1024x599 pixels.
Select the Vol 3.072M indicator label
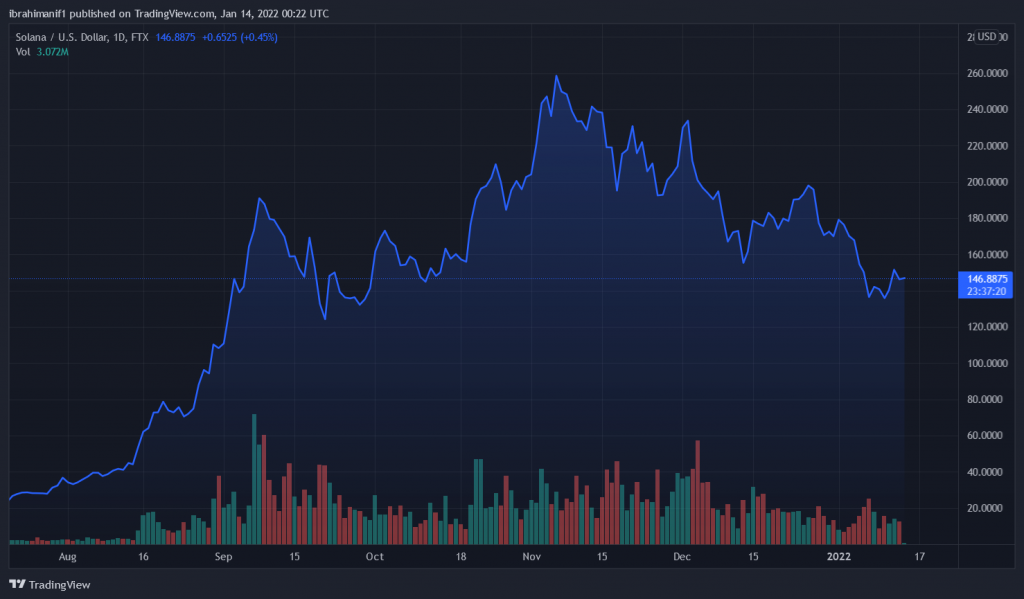[42, 52]
